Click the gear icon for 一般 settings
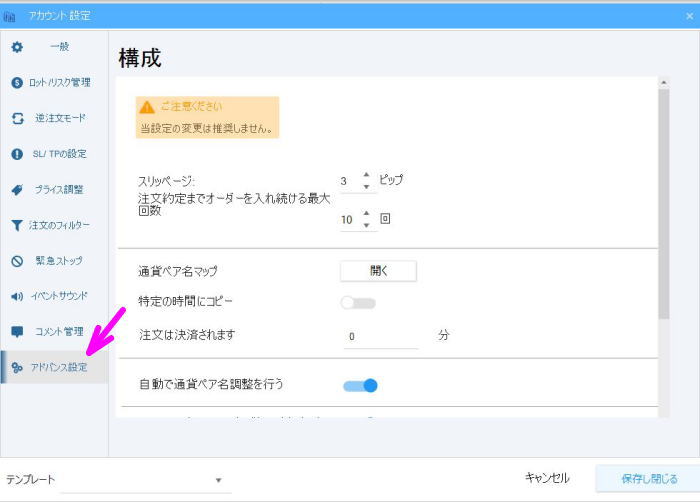The width and height of the screenshot is (700, 502). 17,47
